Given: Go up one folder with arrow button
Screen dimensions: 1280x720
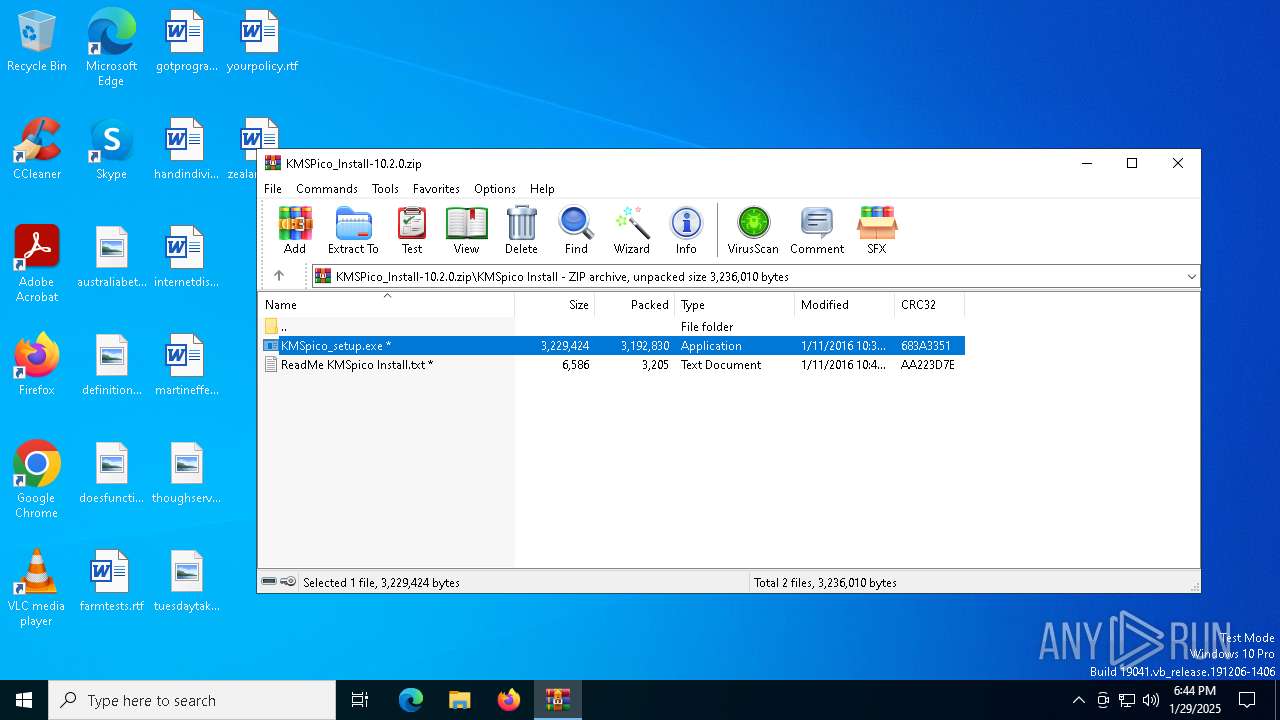Looking at the screenshot, I should tap(279, 276).
